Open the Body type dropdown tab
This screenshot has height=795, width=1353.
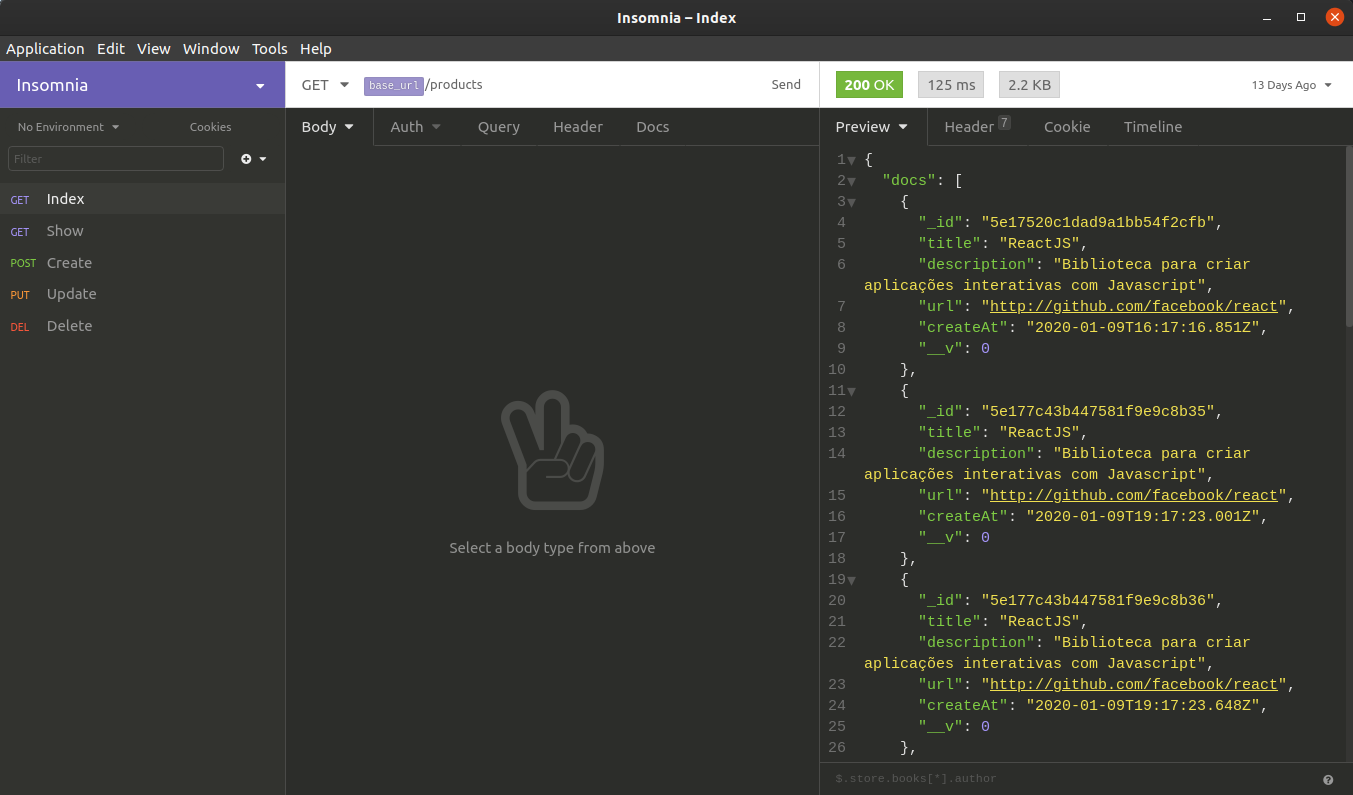point(328,127)
